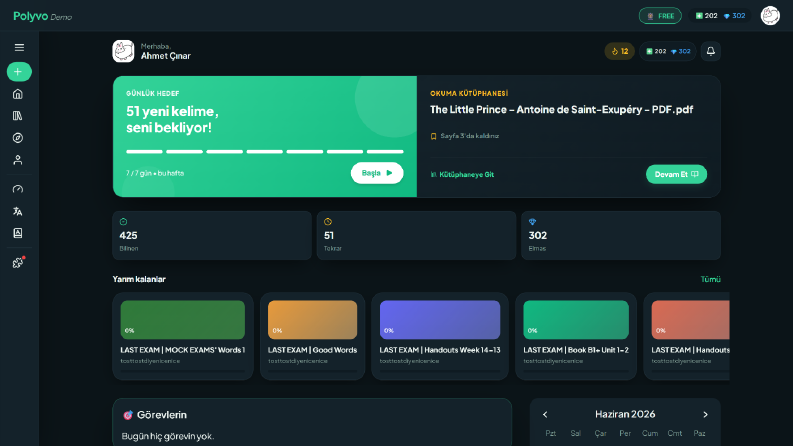Click LAST EXAM | Book B1+ Unit 1-2 title
Image resolution: width=793 pixels, height=446 pixels.
(576, 350)
